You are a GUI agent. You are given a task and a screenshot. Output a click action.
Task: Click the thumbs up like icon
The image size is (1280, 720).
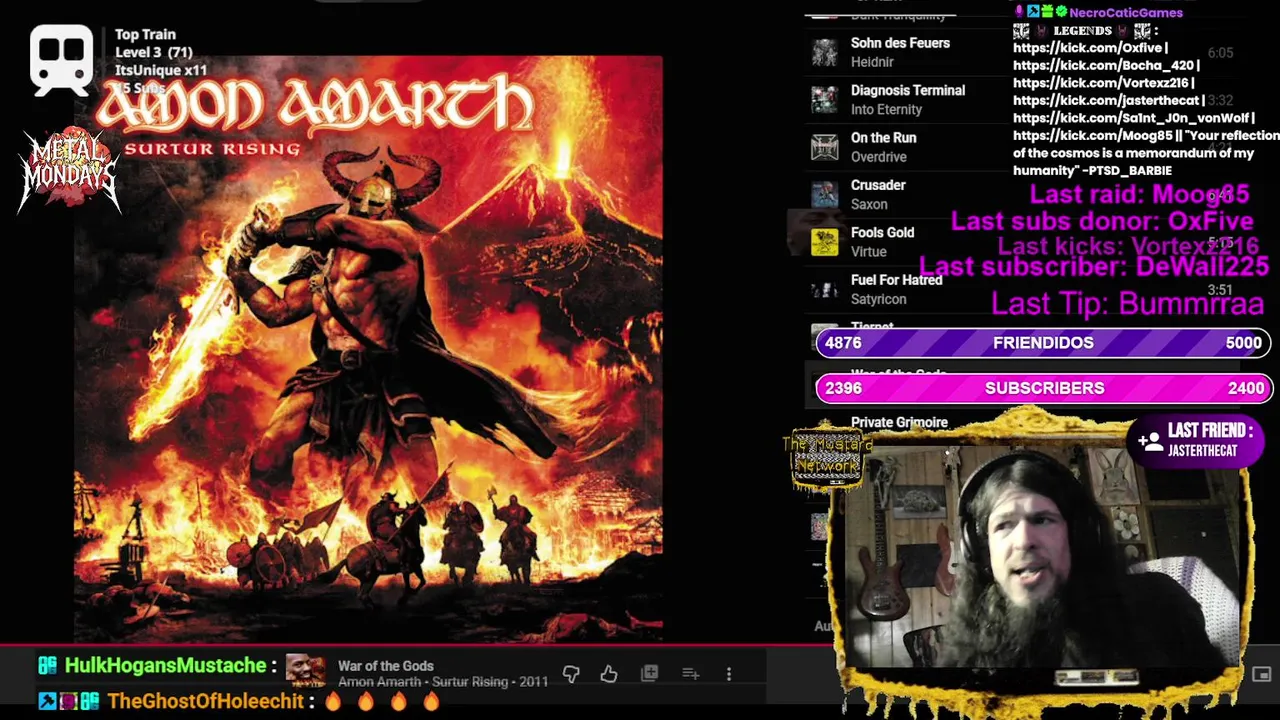click(609, 674)
